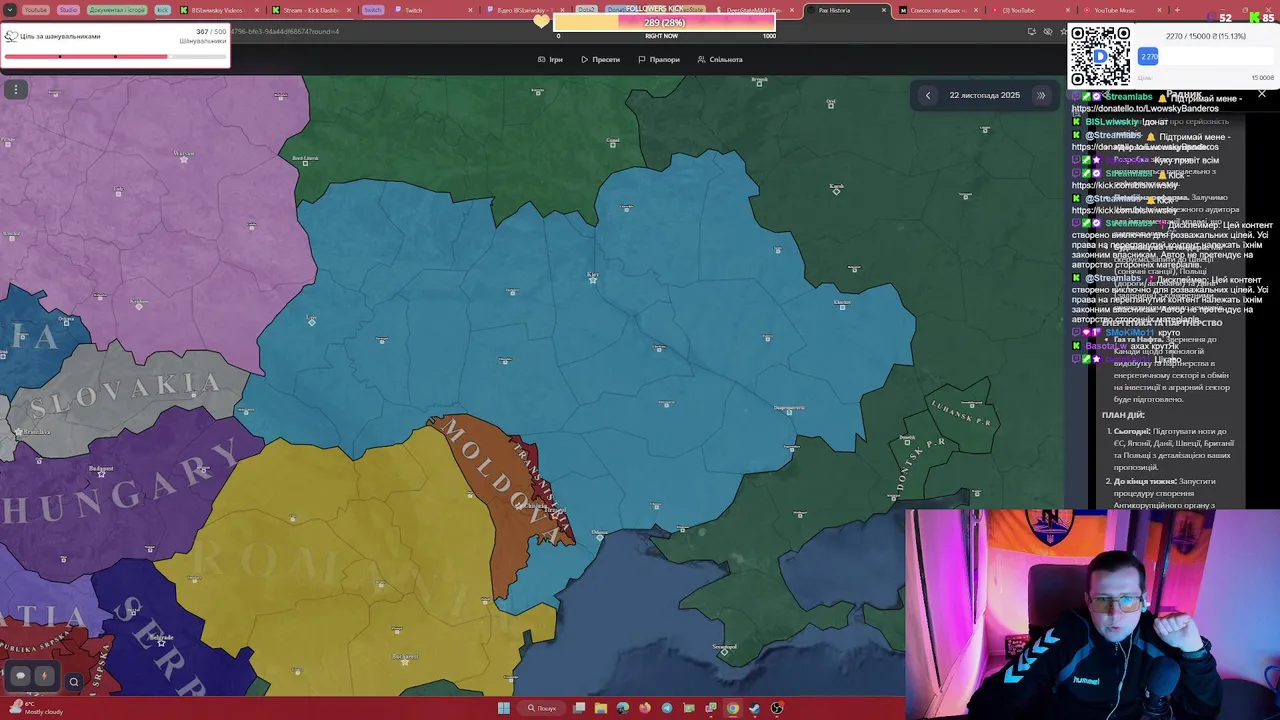1280x720 pixels.
Task: Open the Пресети menu
Action: click(600, 59)
